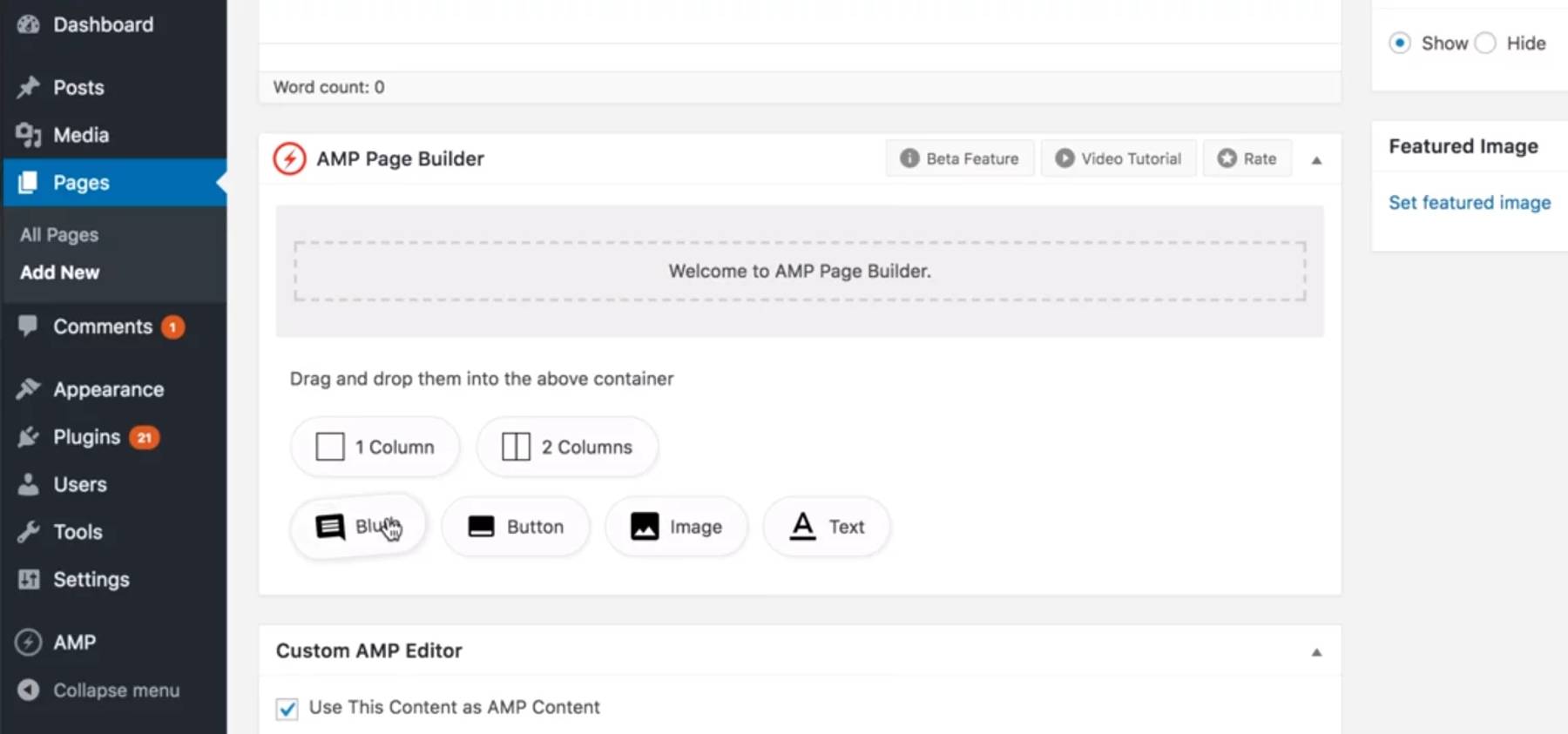This screenshot has width=1568, height=734.
Task: Click the Tools wrench icon
Action: point(28,531)
